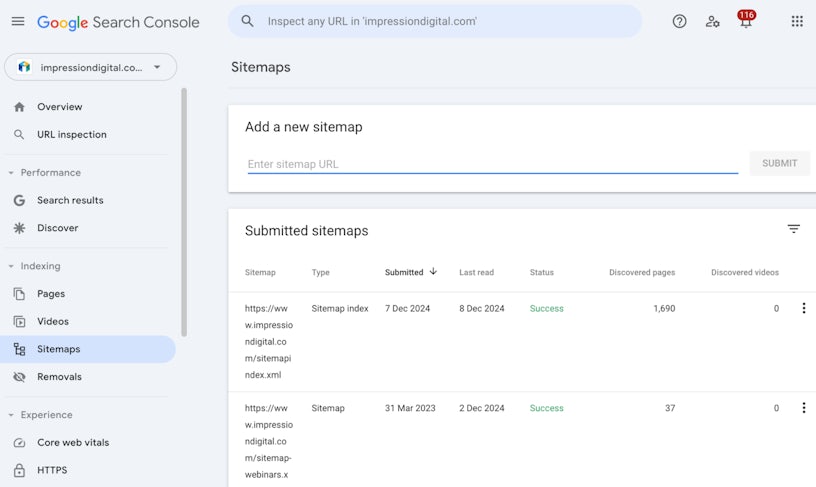The image size is (816, 487).
Task: Click the Help question mark icon
Action: point(679,21)
